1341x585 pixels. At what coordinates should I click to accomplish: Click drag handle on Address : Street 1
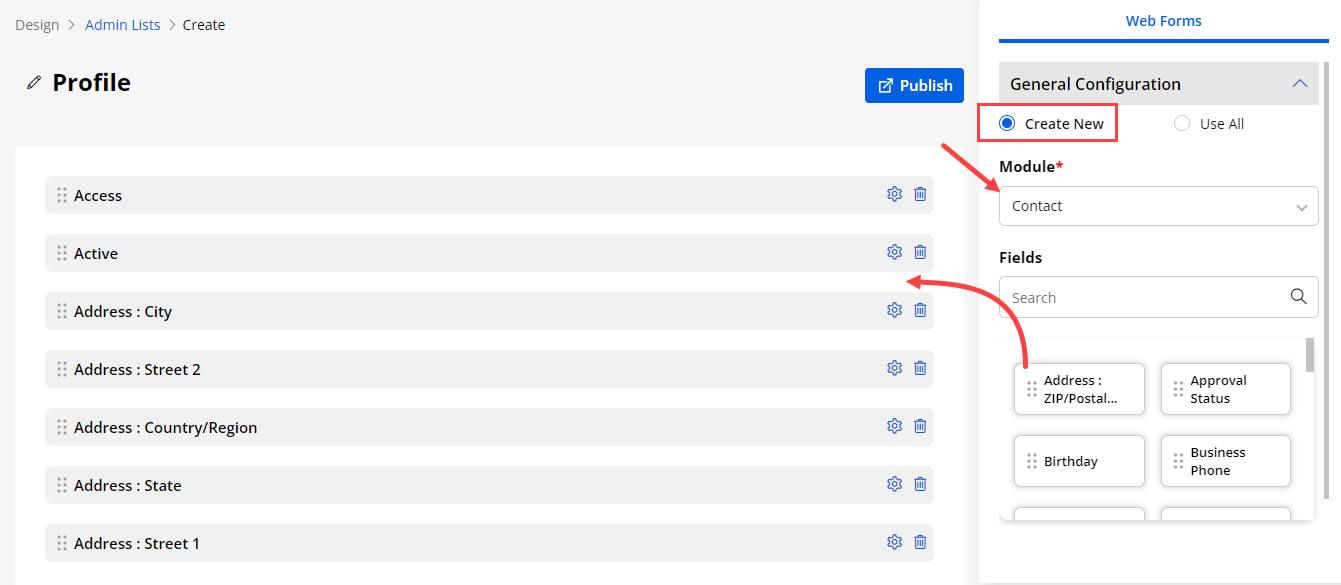pos(62,543)
